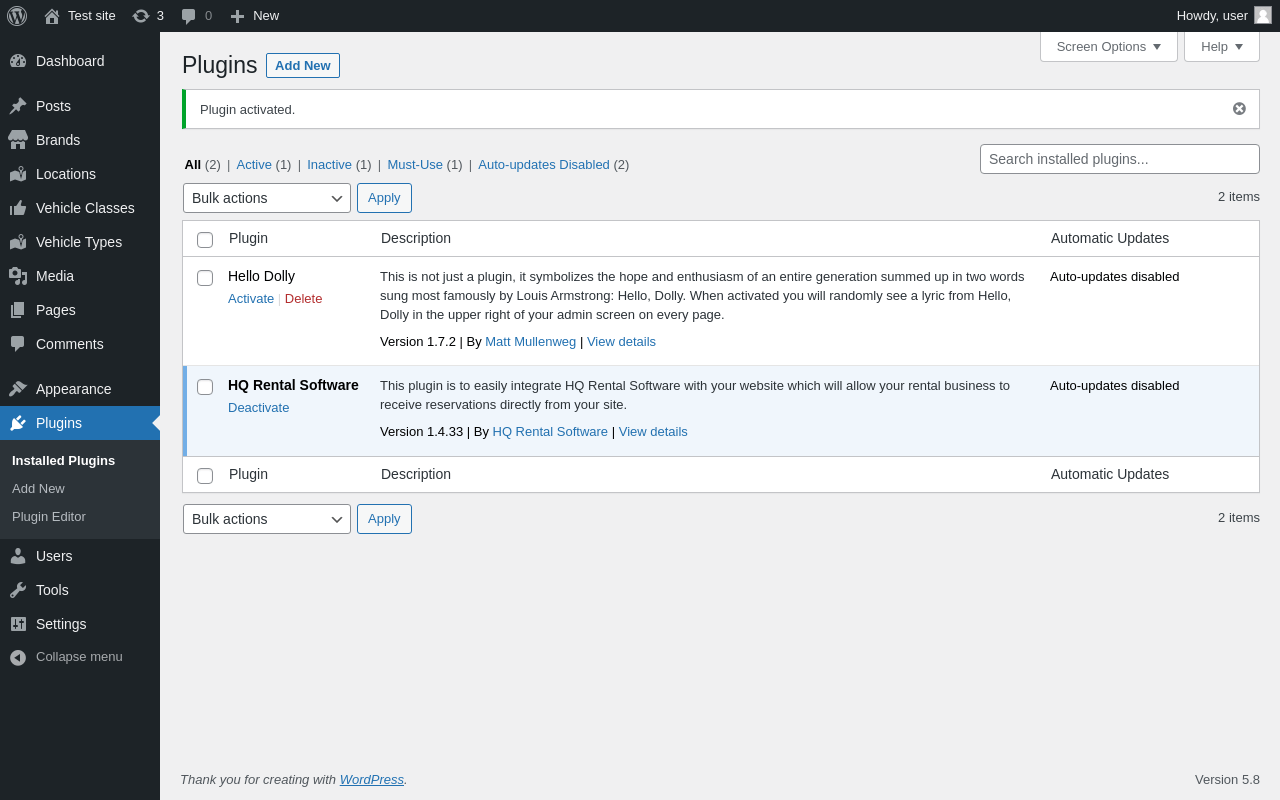Open the bottom Bulk actions dropdown
This screenshot has width=1280, height=800.
[267, 519]
